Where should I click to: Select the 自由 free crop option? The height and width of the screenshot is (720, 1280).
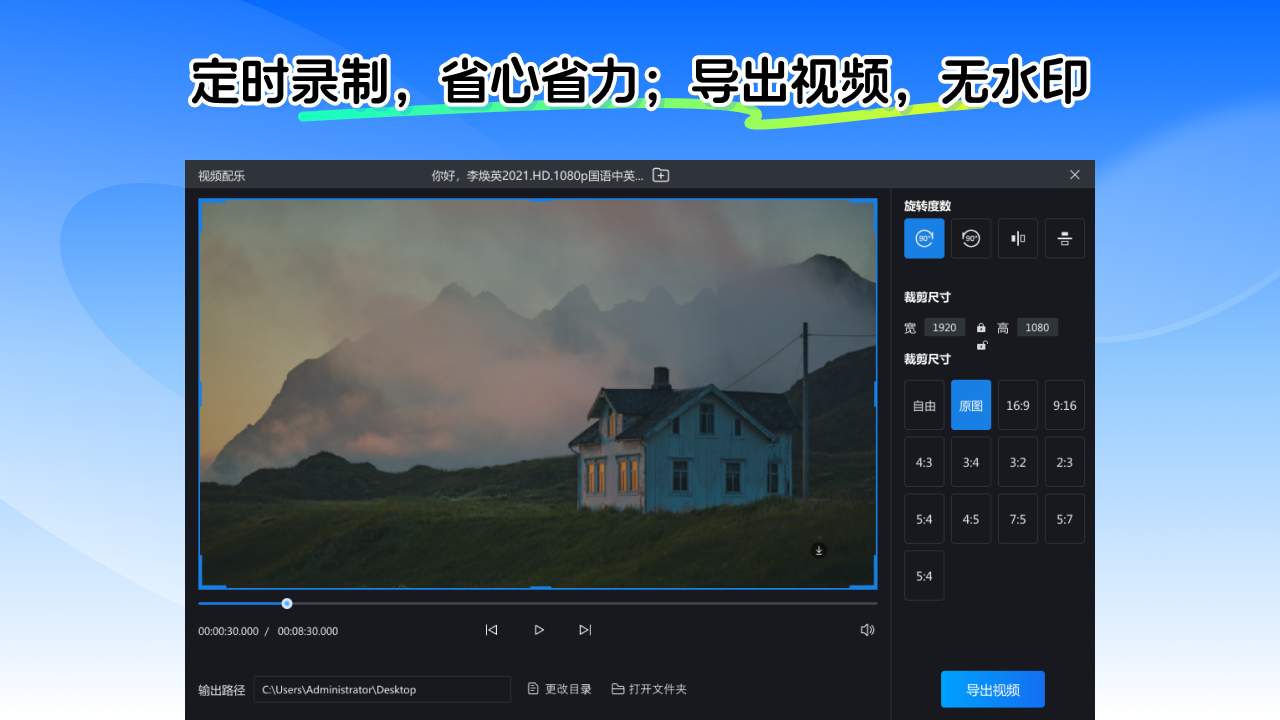924,405
